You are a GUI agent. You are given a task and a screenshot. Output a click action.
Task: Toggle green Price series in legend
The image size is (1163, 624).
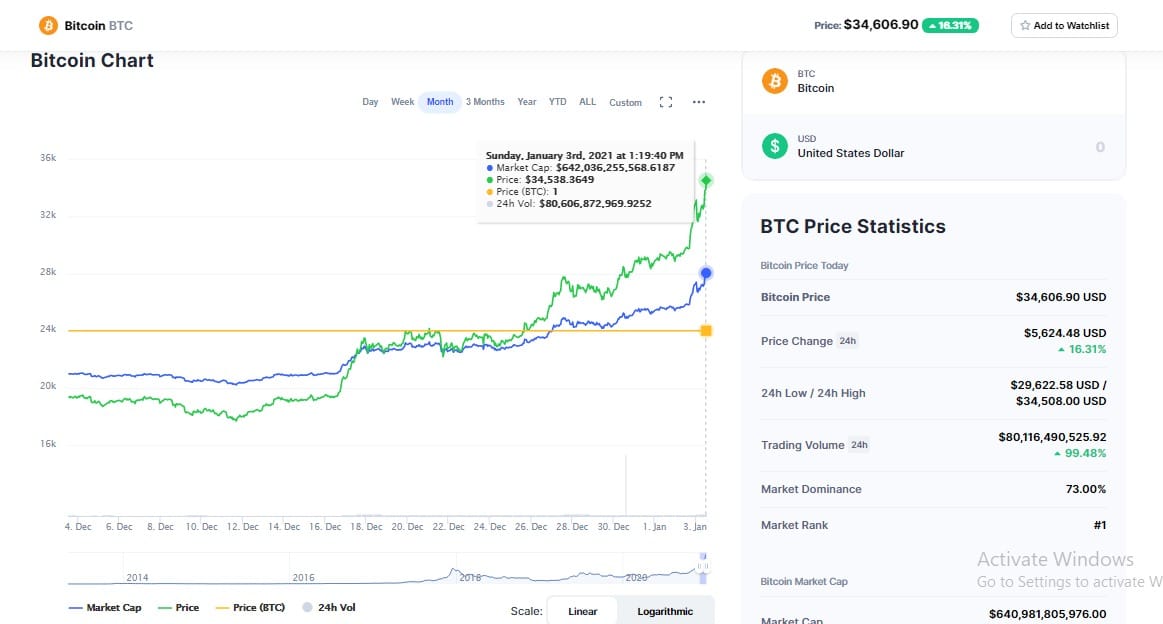coord(179,608)
